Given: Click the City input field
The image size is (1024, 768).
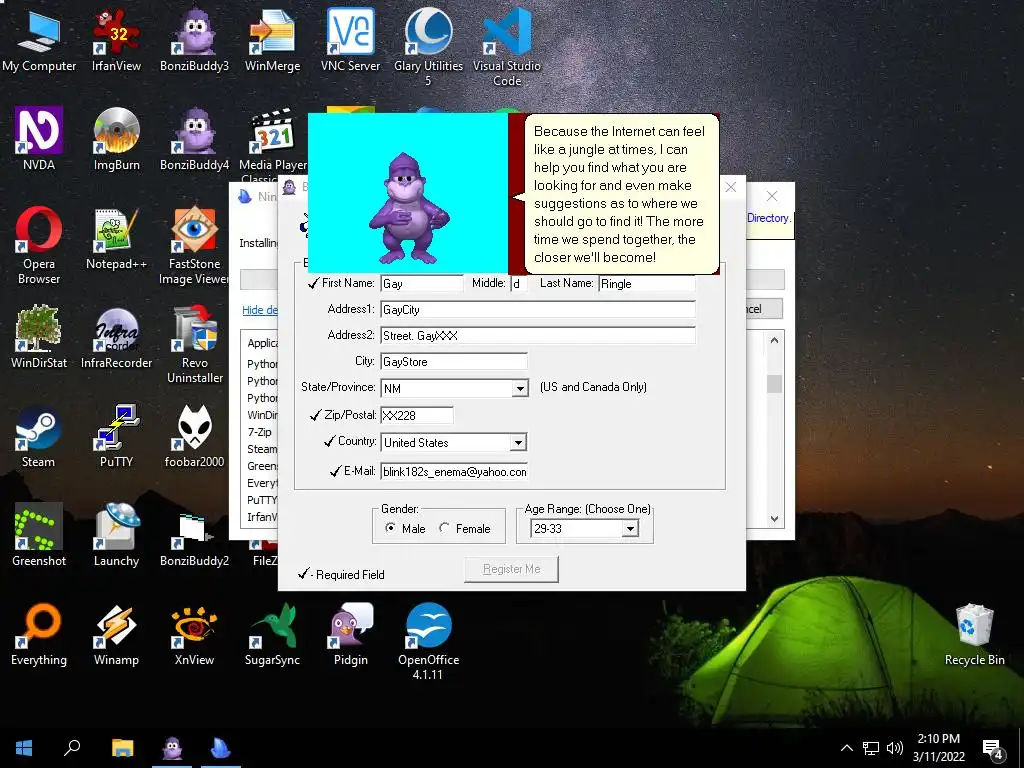Looking at the screenshot, I should pyautogui.click(x=454, y=362).
